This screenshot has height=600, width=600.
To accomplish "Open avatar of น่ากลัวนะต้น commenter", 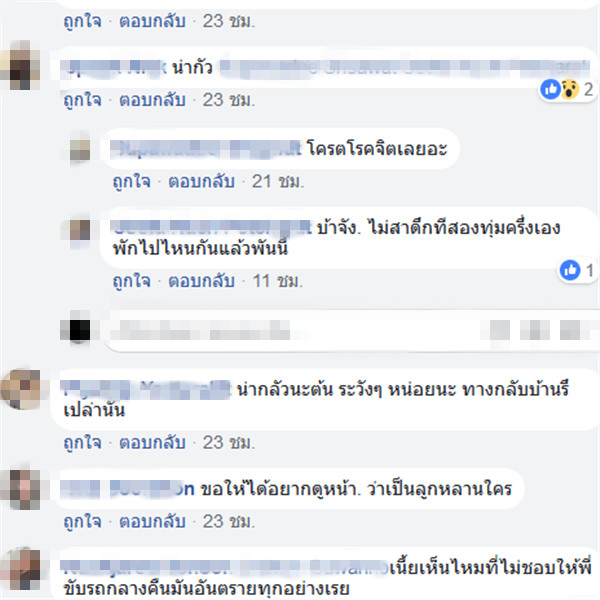I will [20, 390].
